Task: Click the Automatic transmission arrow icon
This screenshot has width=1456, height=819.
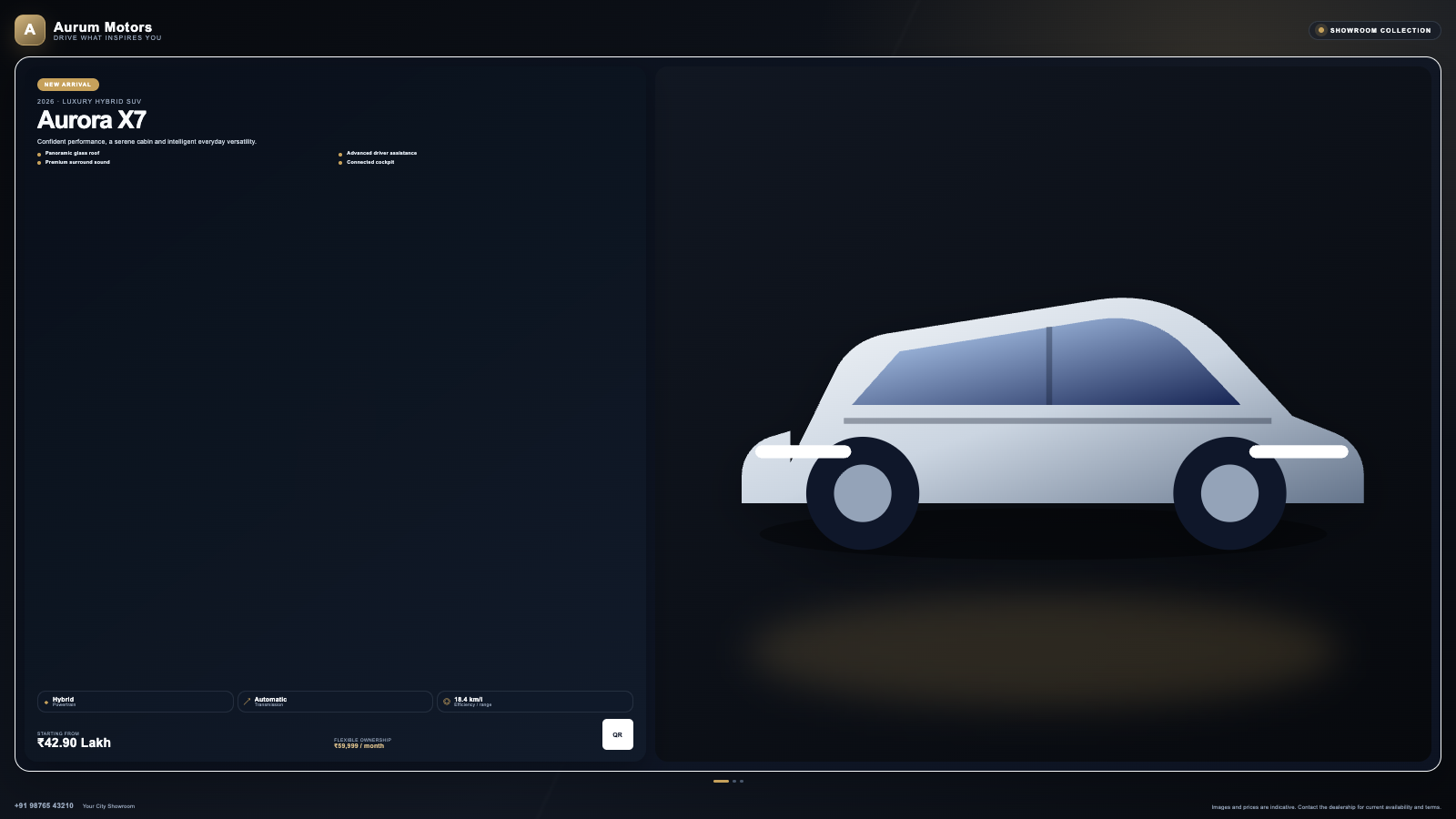Action: pyautogui.click(x=247, y=702)
